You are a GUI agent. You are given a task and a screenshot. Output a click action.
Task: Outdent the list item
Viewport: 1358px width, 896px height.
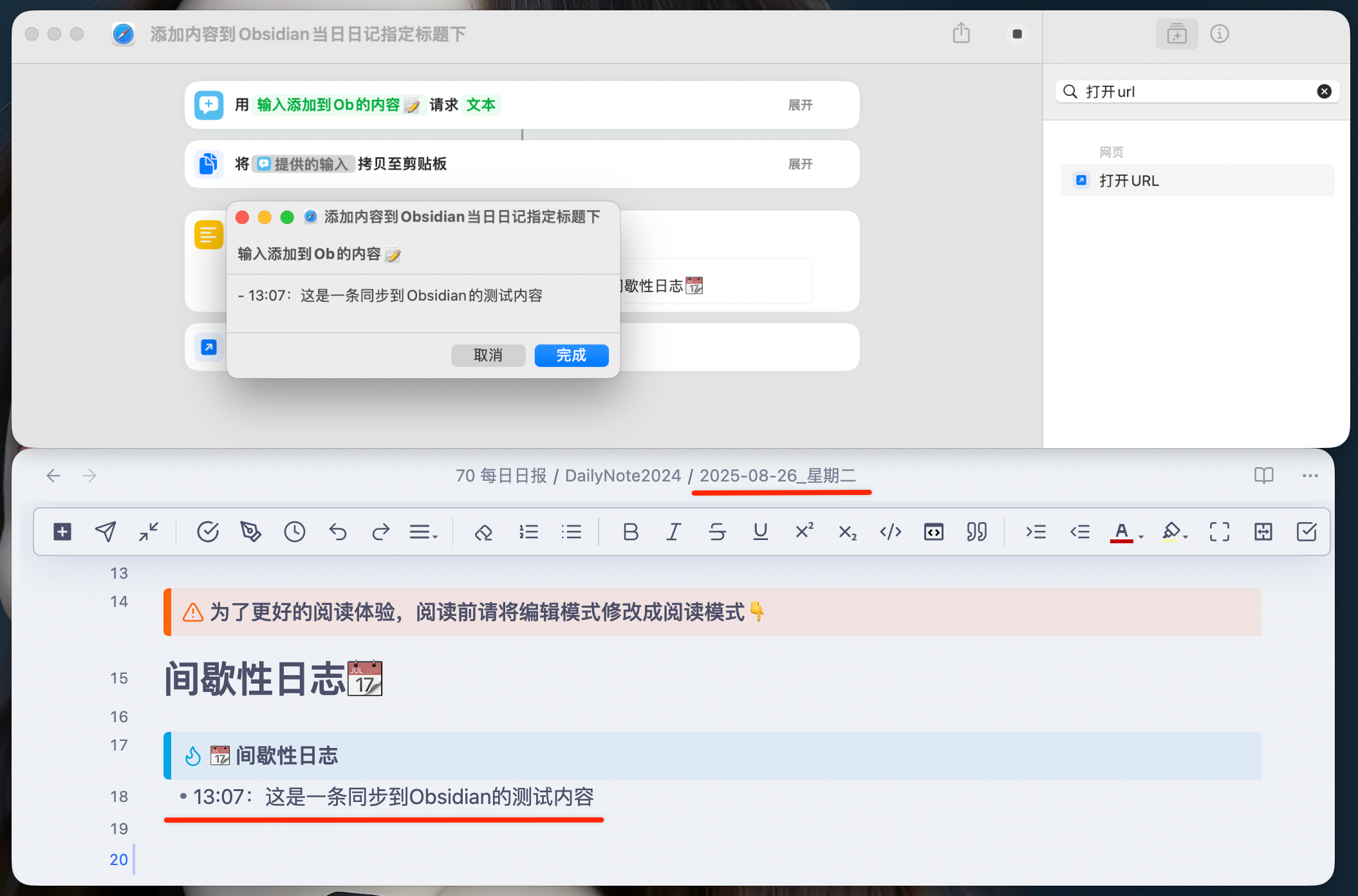[x=1080, y=532]
